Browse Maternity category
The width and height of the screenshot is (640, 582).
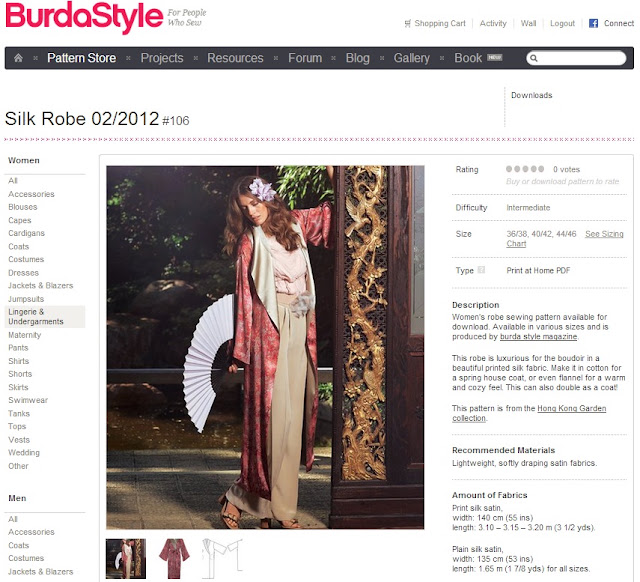(x=24, y=335)
